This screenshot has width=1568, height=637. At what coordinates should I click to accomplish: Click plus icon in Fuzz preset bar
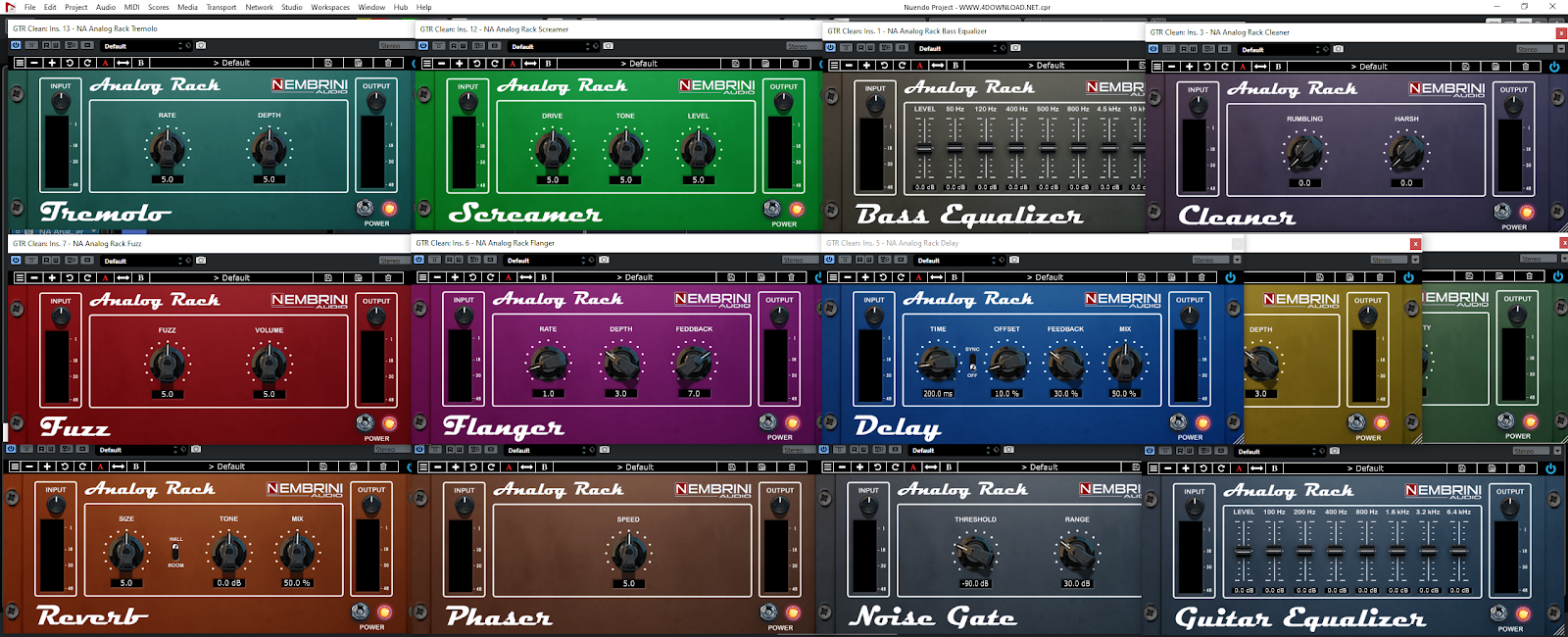(x=52, y=277)
